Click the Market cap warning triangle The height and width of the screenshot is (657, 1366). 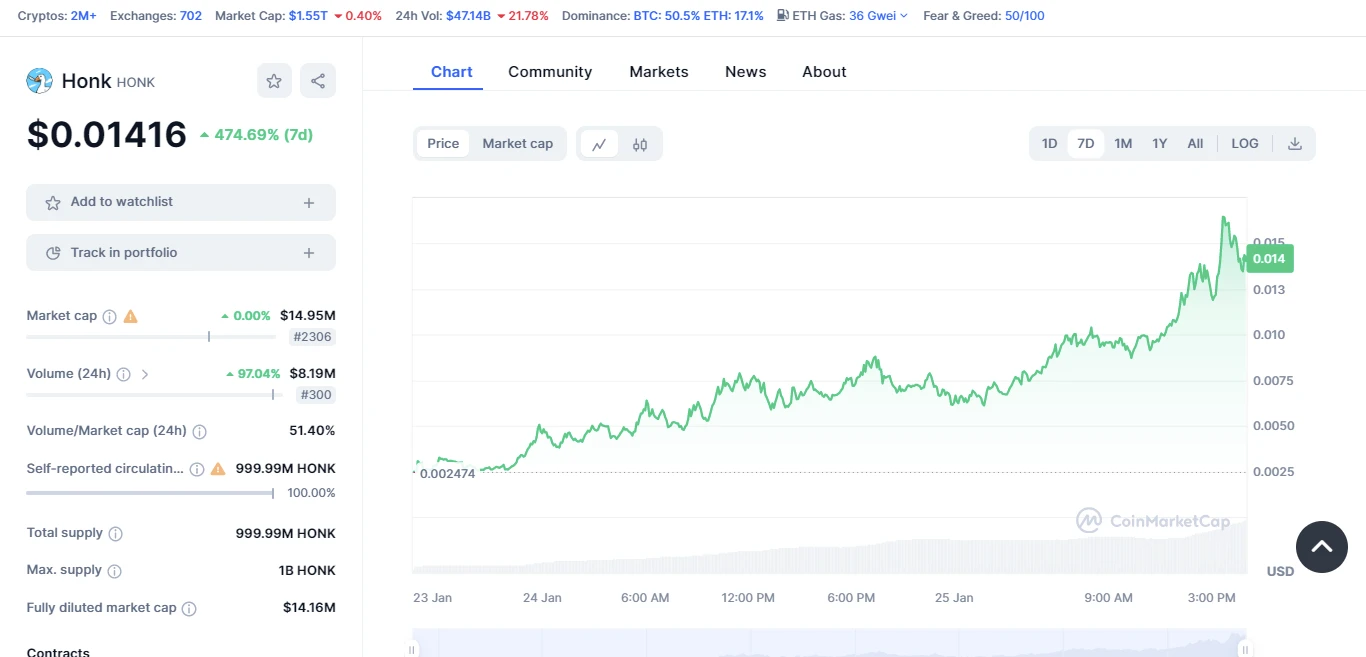click(x=130, y=316)
